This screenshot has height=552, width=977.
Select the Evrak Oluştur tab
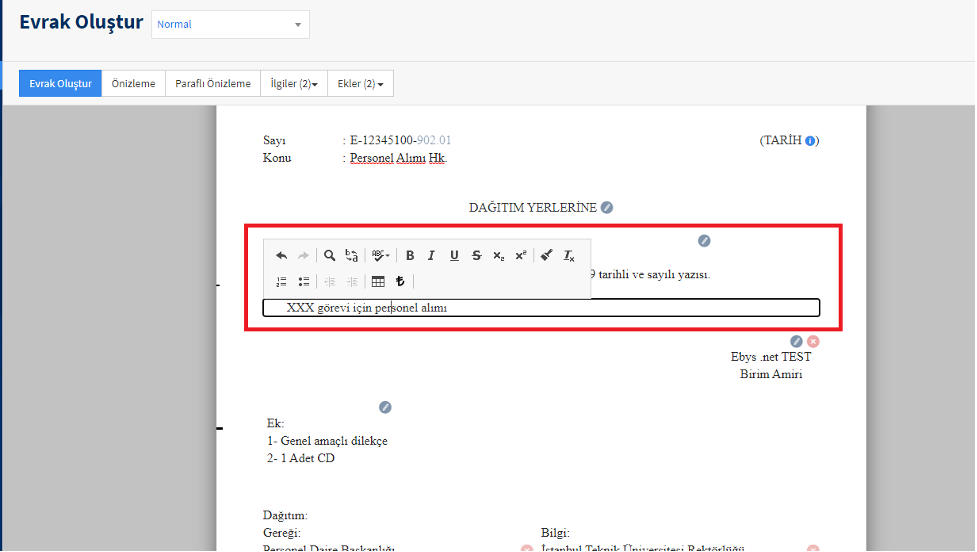click(x=60, y=83)
